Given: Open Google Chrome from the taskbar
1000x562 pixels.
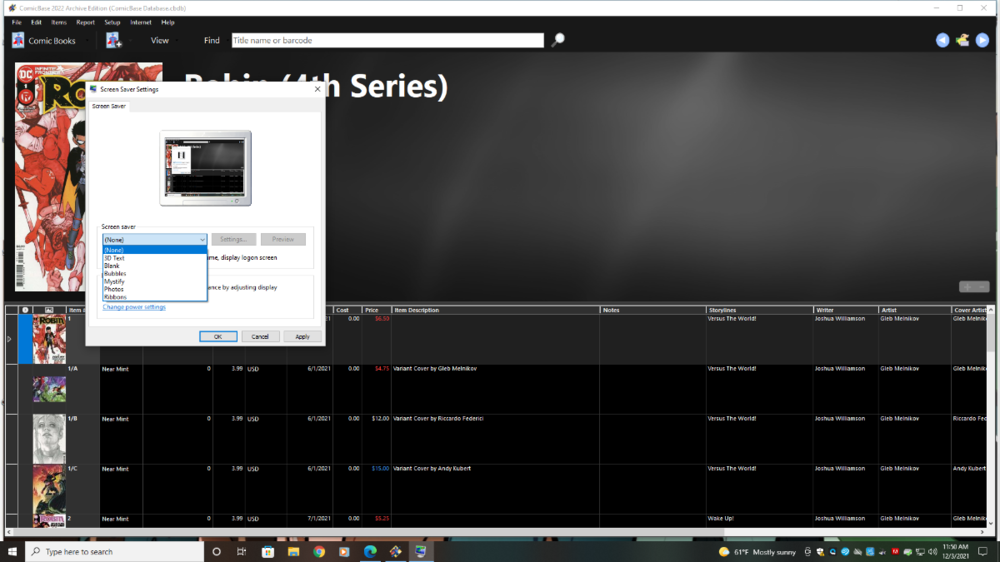Looking at the screenshot, I should pos(319,552).
